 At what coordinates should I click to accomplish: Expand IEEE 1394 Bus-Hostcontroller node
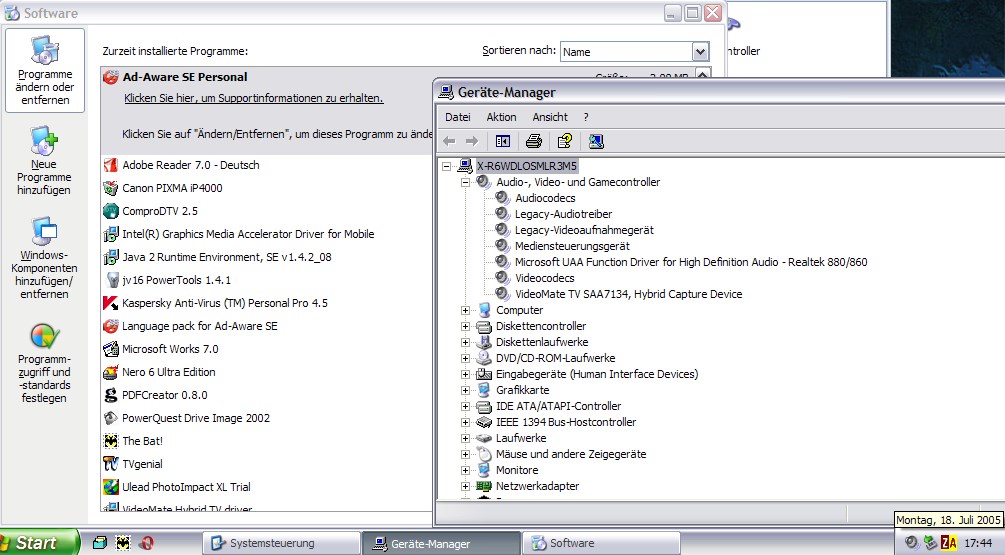click(x=465, y=422)
